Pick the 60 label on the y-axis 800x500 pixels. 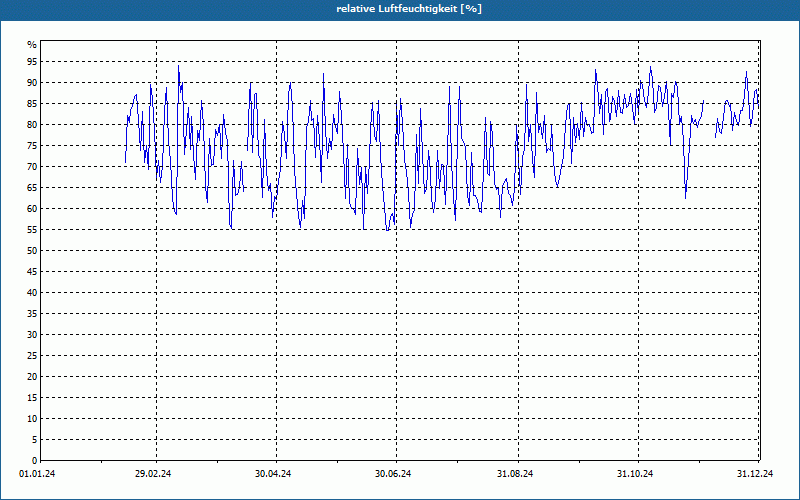coord(32,209)
